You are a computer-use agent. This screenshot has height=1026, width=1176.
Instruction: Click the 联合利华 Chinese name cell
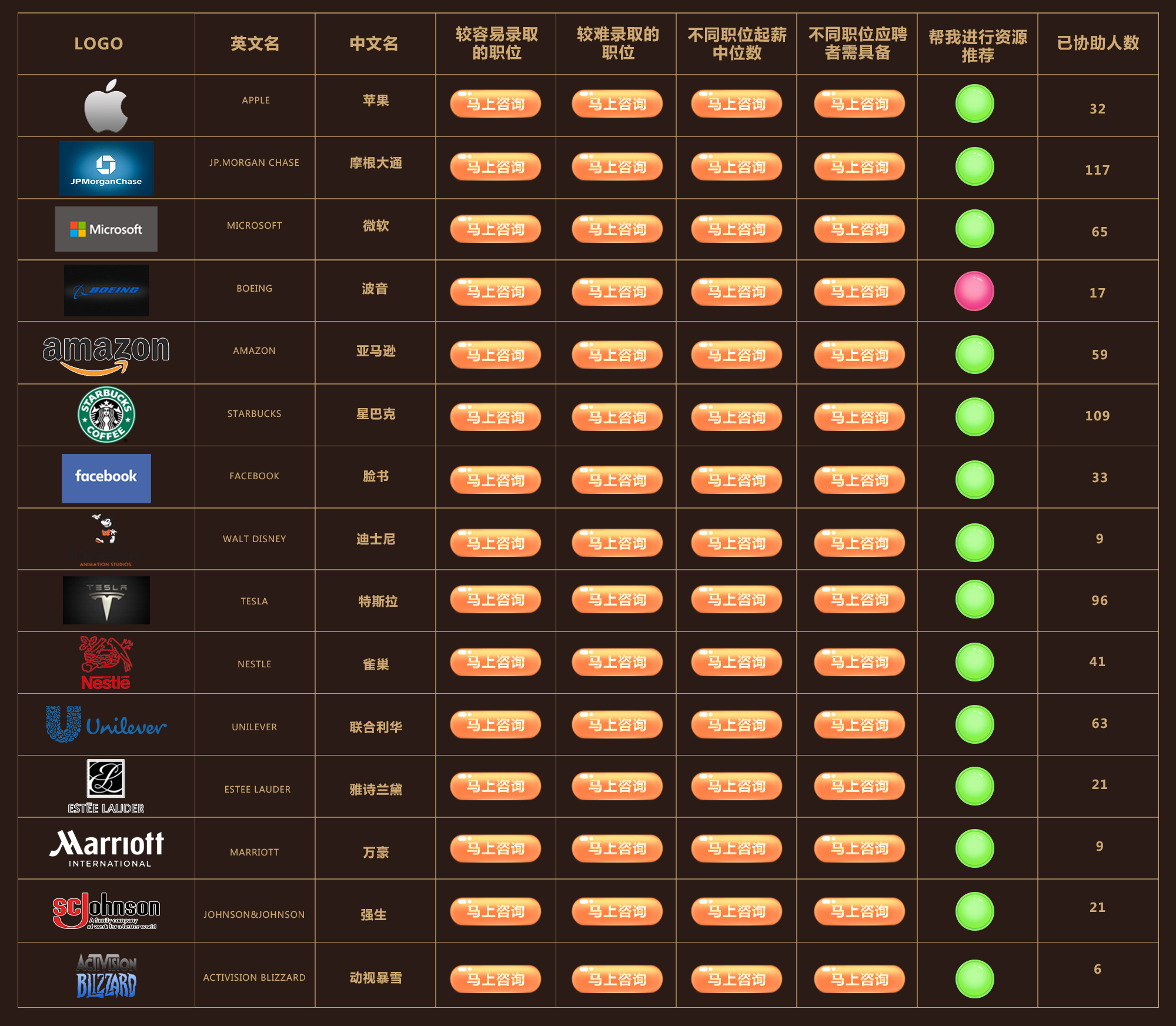point(376,727)
